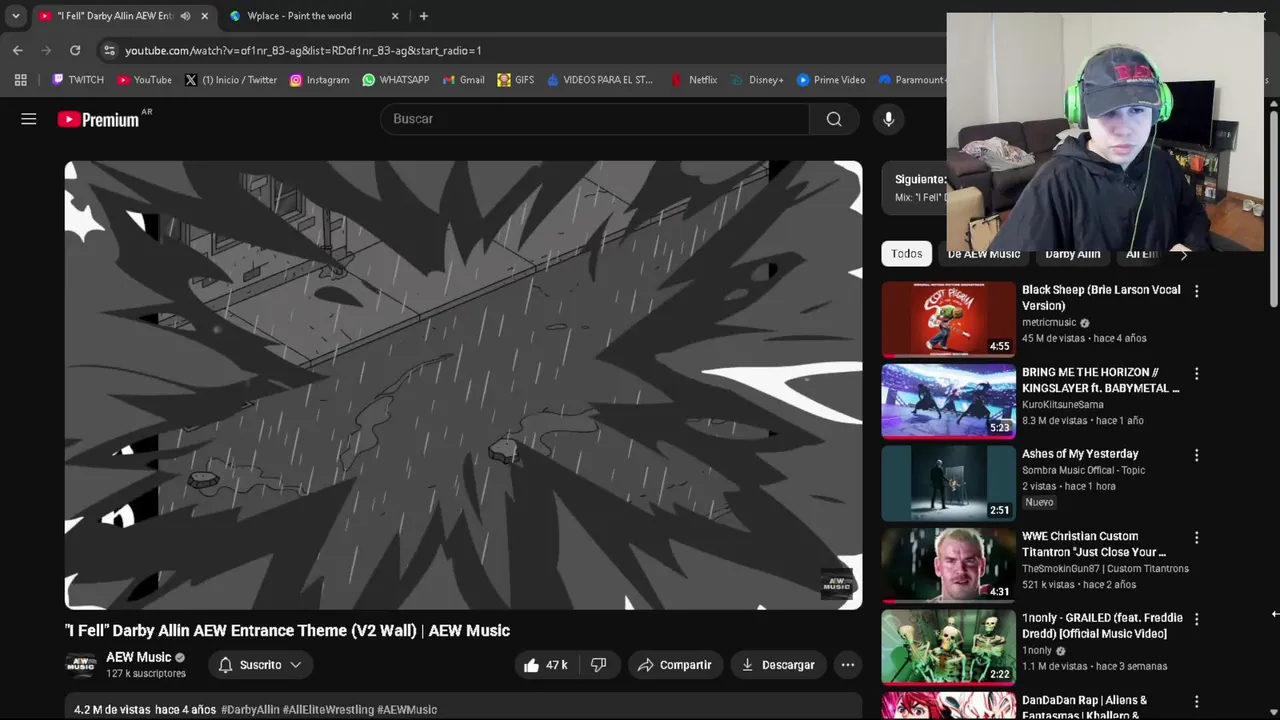The image size is (1280, 720).
Task: Open Suscrito notification dropdown
Action: pyautogui.click(x=261, y=665)
